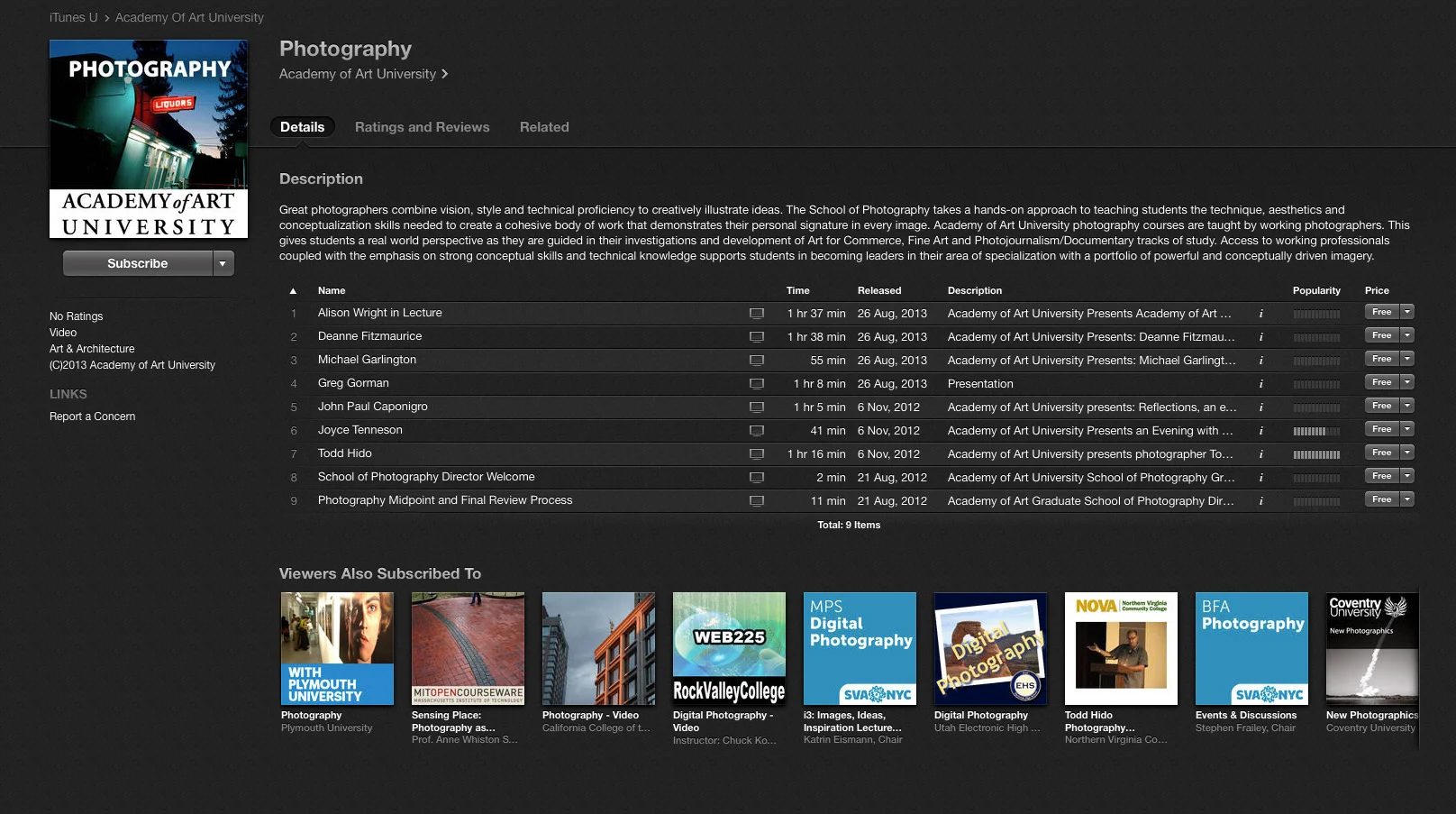This screenshot has height=814, width=1456.
Task: Select the Details tab
Action: coord(302,127)
